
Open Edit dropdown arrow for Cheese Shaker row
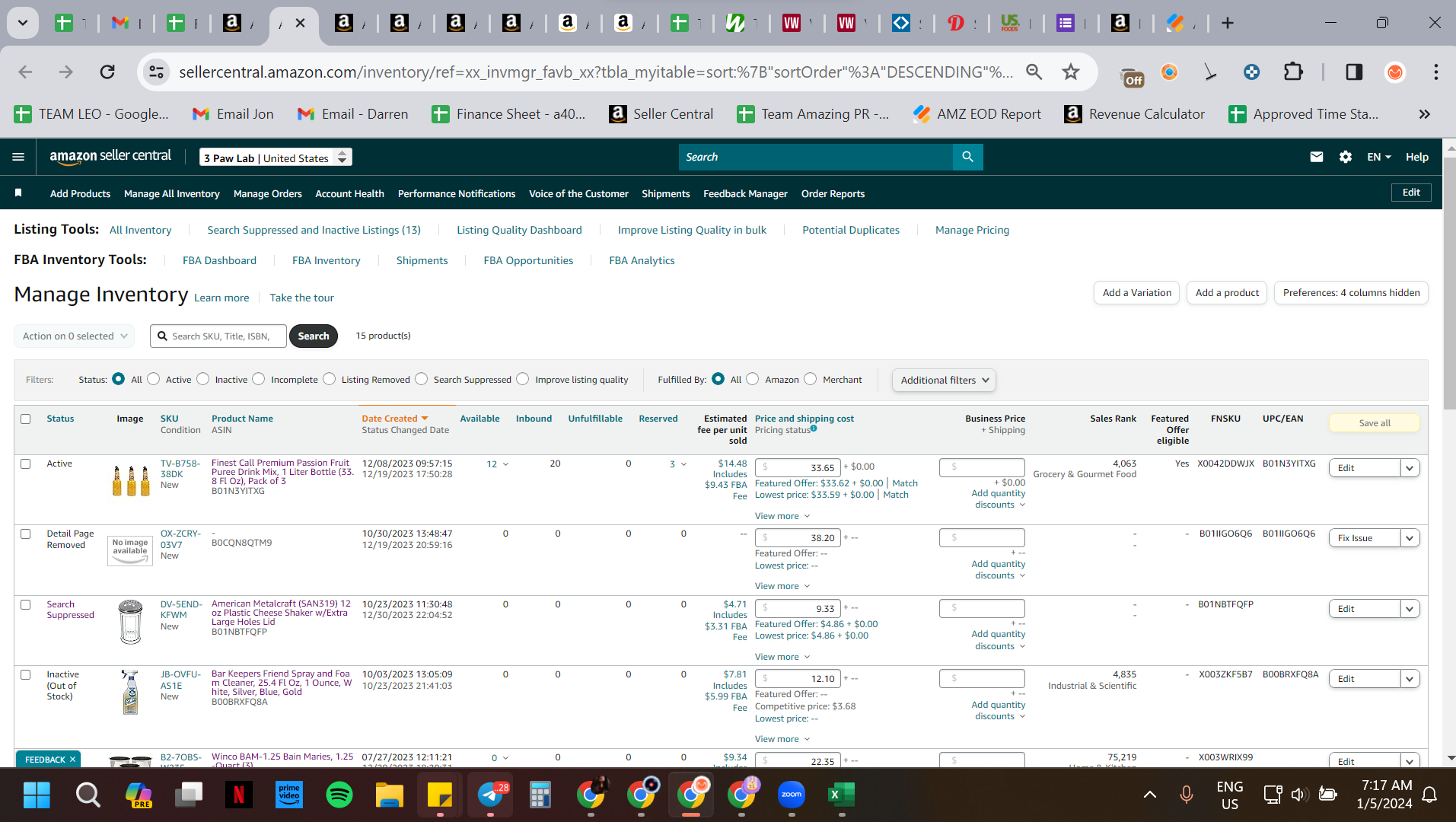coord(1410,609)
